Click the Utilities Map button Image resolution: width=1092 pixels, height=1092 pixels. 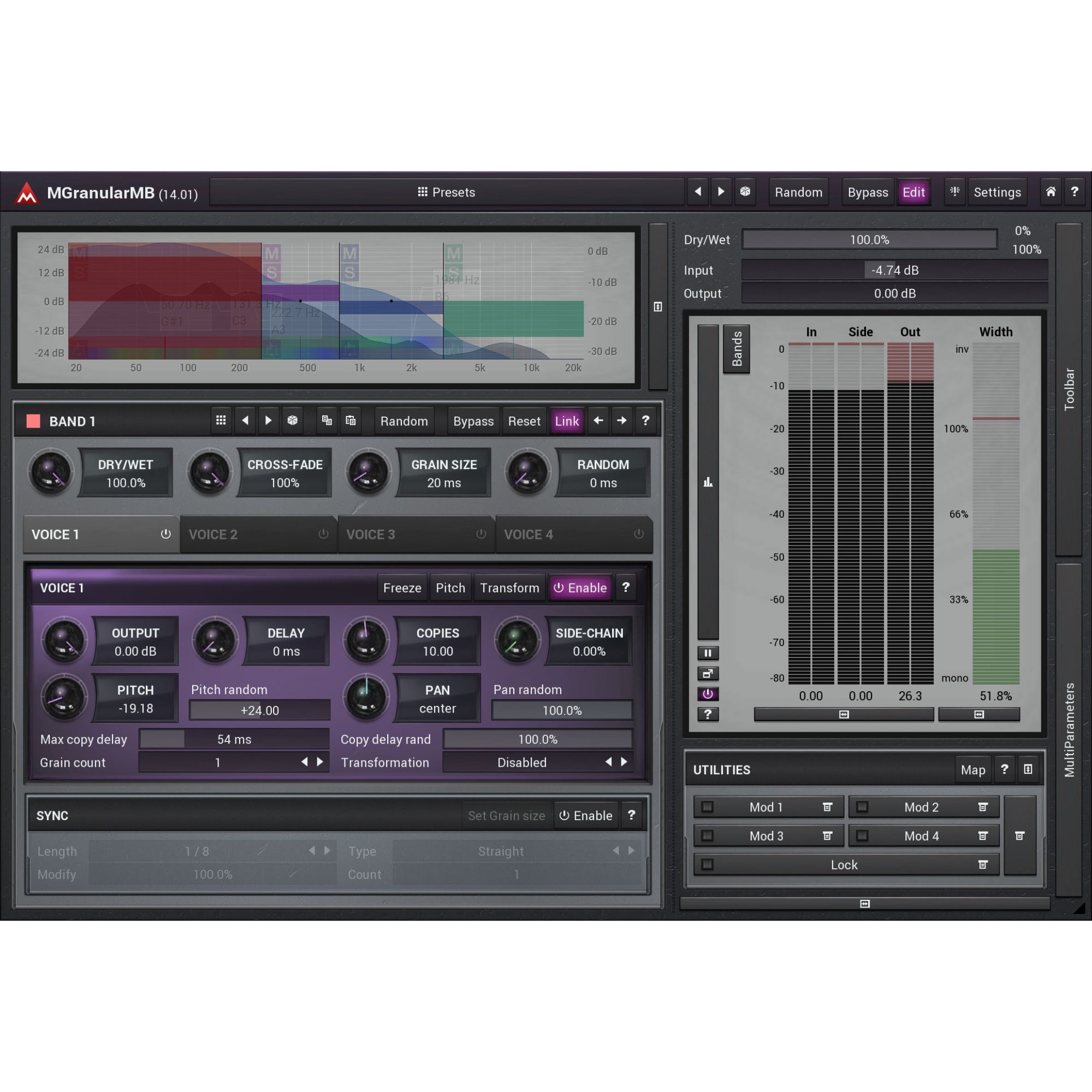click(x=973, y=770)
